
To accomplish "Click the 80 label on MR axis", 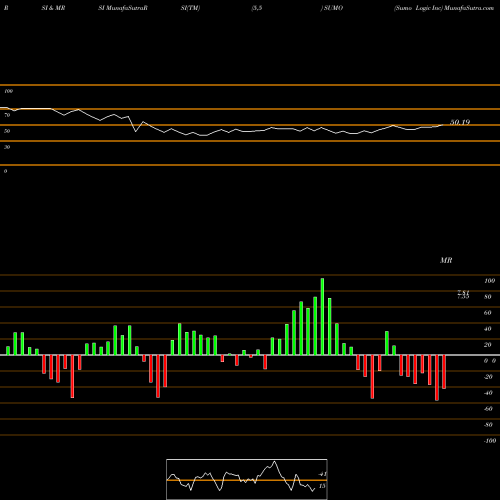I will click(488, 297).
